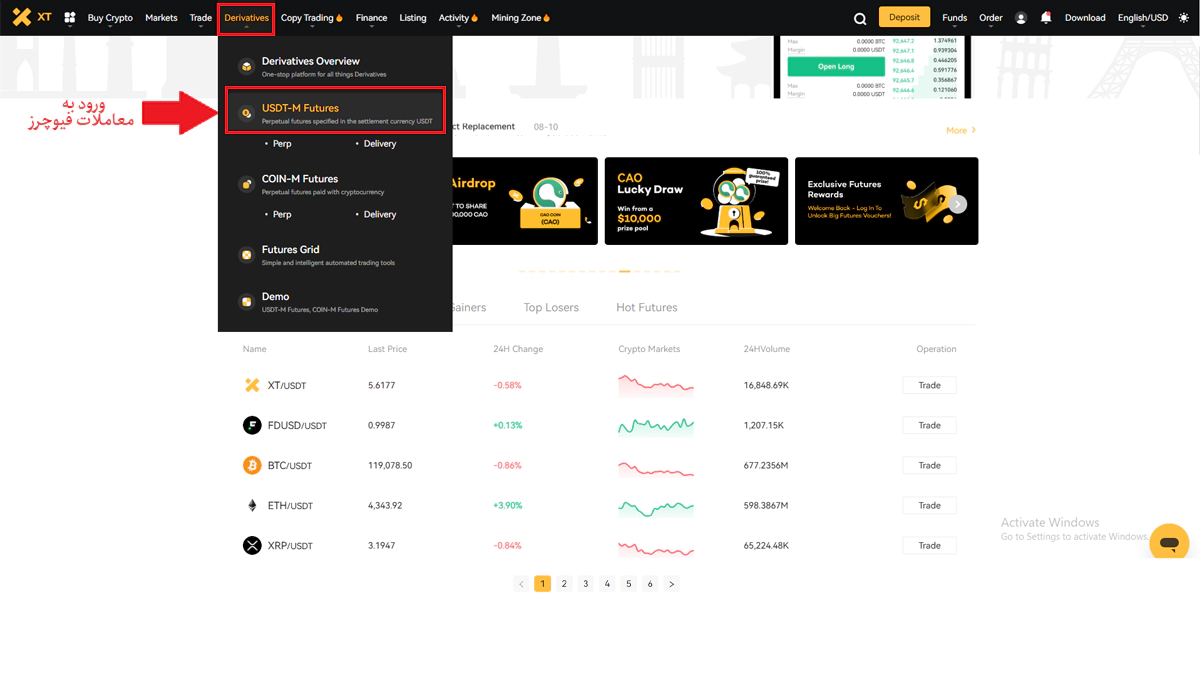Toggle the light/dark theme sun icon

[x=1185, y=18]
